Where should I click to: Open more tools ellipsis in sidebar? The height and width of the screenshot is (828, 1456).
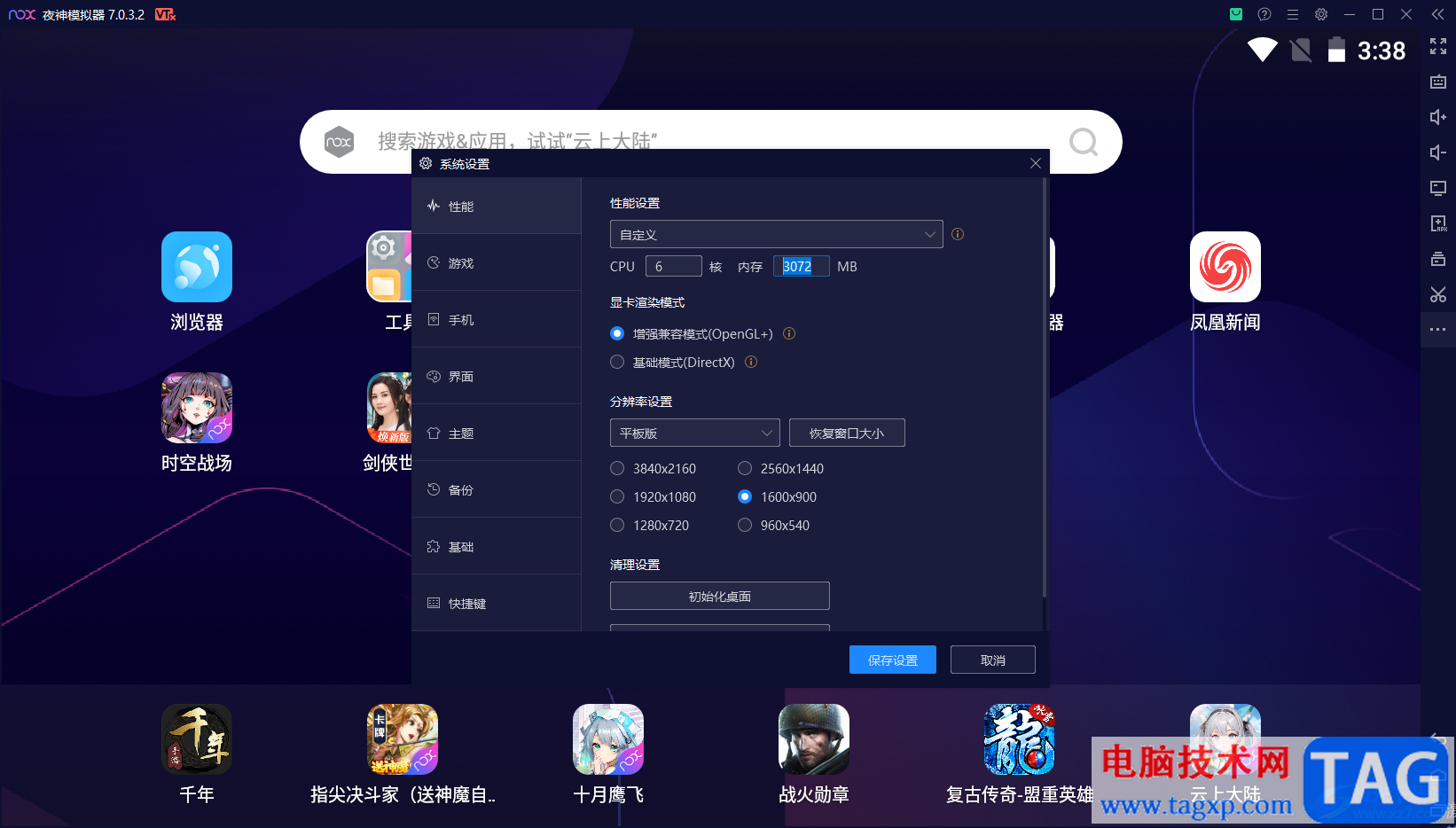point(1438,330)
